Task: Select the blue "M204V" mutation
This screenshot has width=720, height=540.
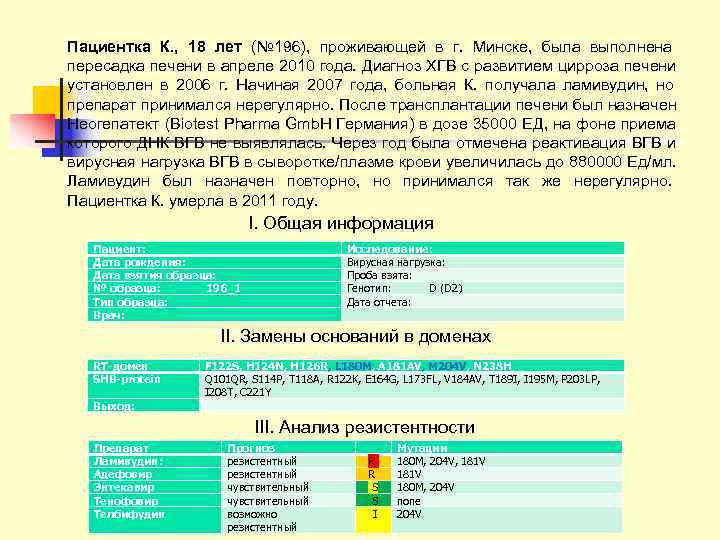Action: (447, 366)
